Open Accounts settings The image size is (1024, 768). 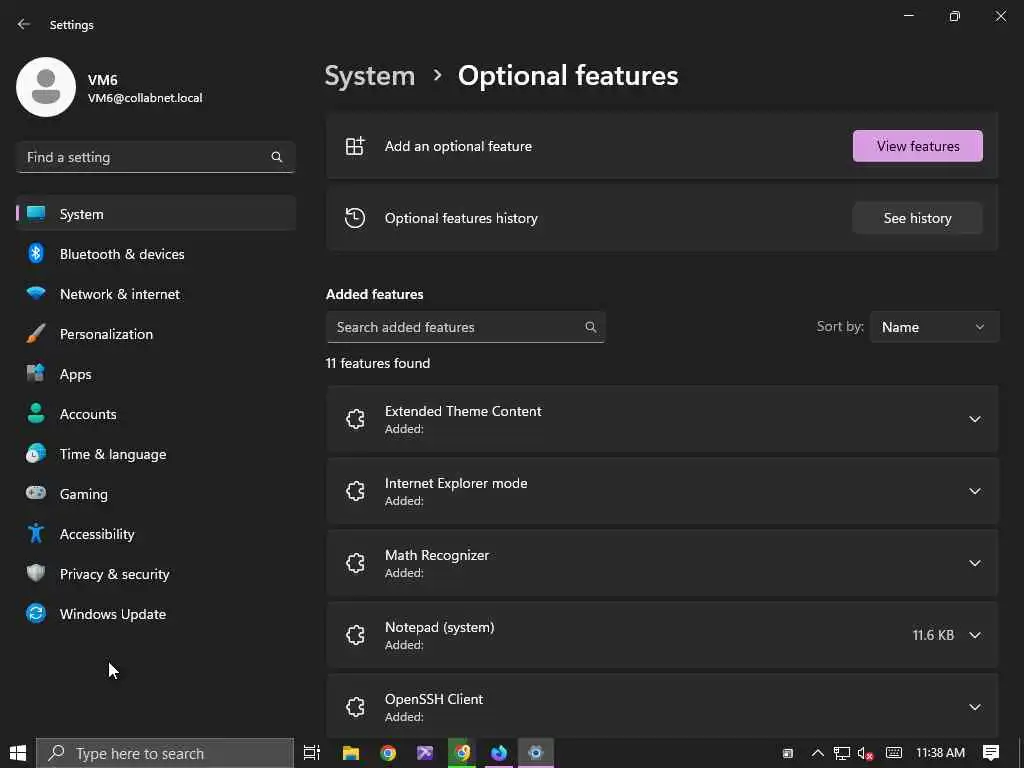pyautogui.click(x=156, y=414)
